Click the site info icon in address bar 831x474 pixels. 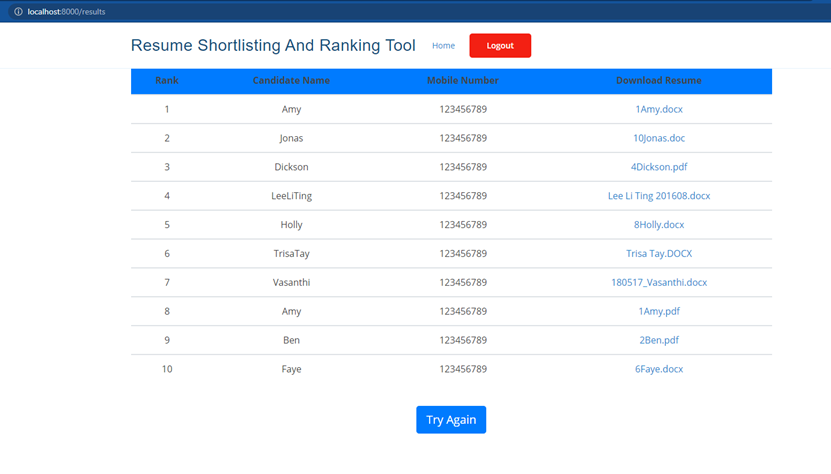(18, 11)
